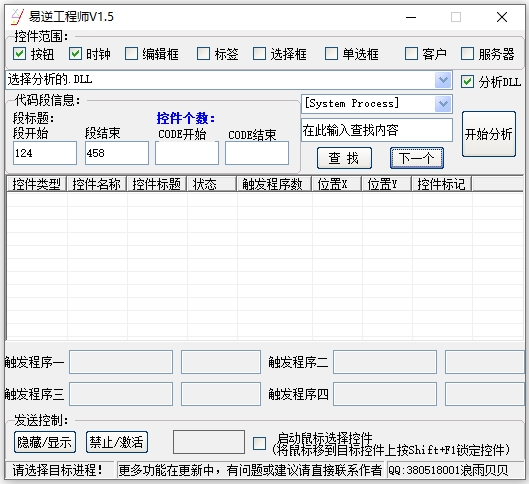The image size is (529, 484).
Task: Click the app icon in the title bar
Action: [18, 17]
